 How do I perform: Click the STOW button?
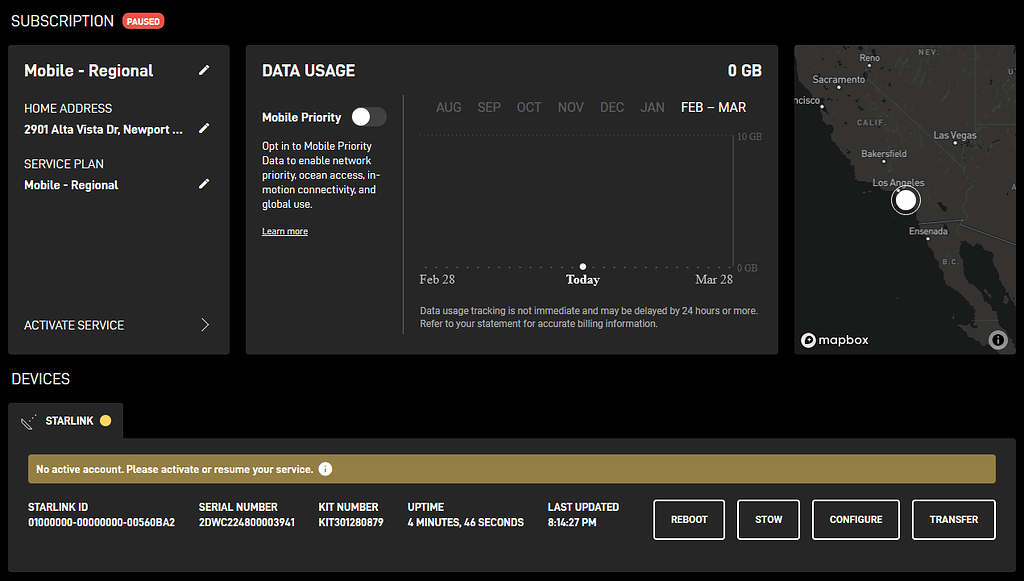coord(769,520)
